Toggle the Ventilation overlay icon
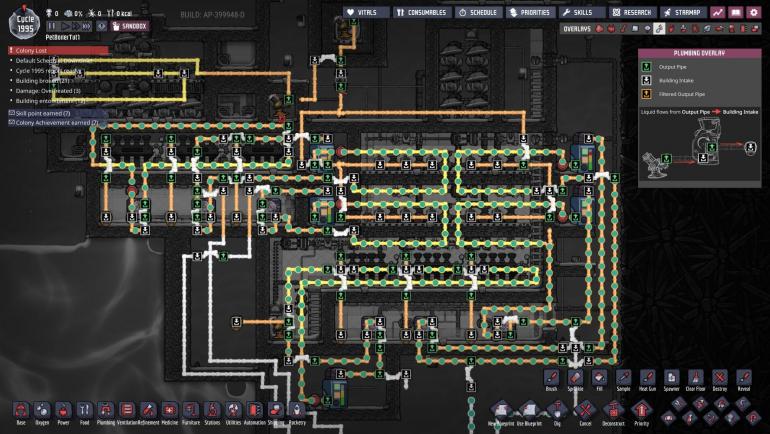 (671, 28)
